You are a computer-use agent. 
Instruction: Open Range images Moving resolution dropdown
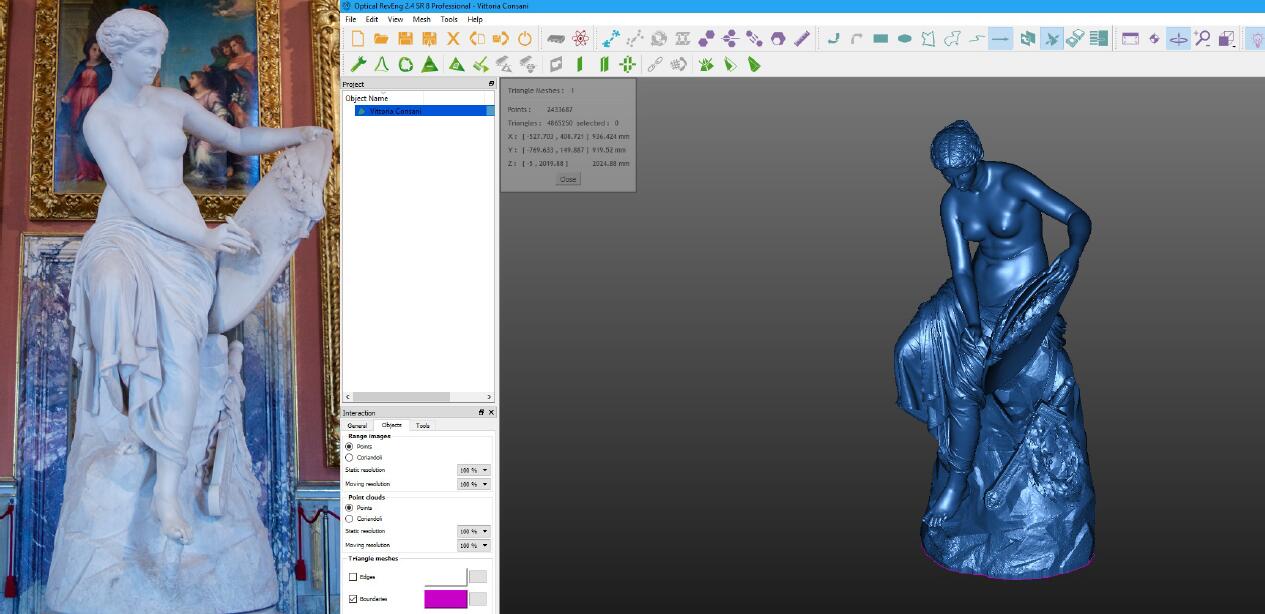pos(474,484)
